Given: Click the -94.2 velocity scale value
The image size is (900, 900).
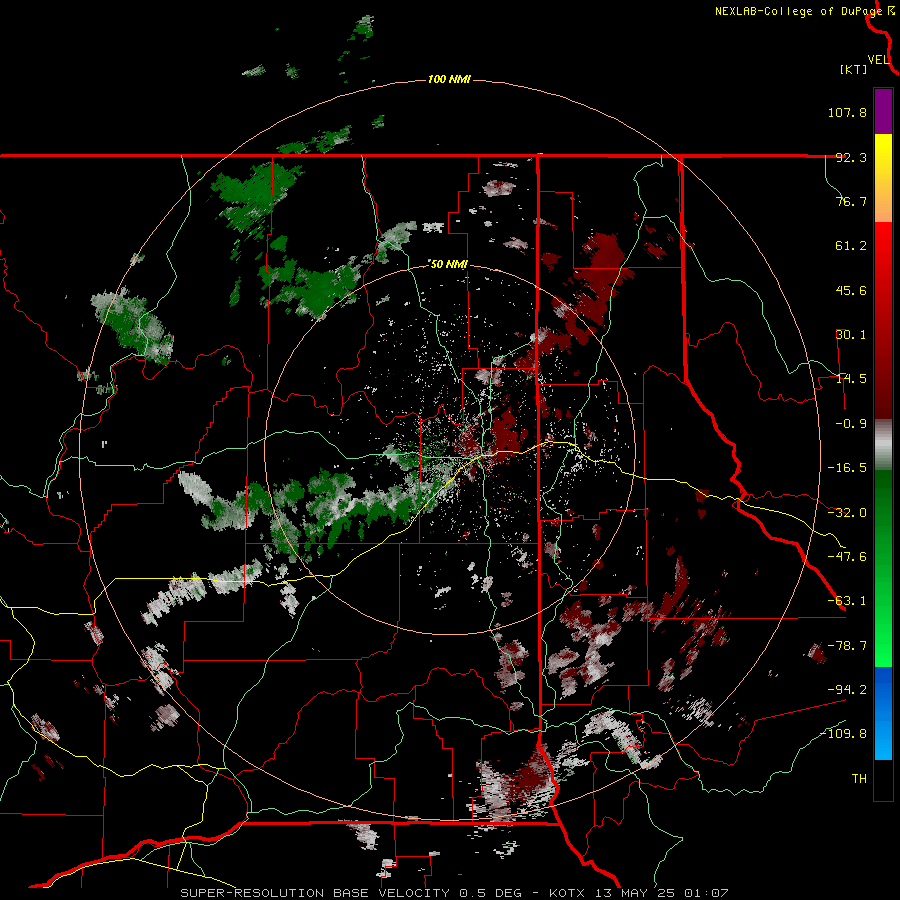Looking at the screenshot, I should [x=847, y=690].
